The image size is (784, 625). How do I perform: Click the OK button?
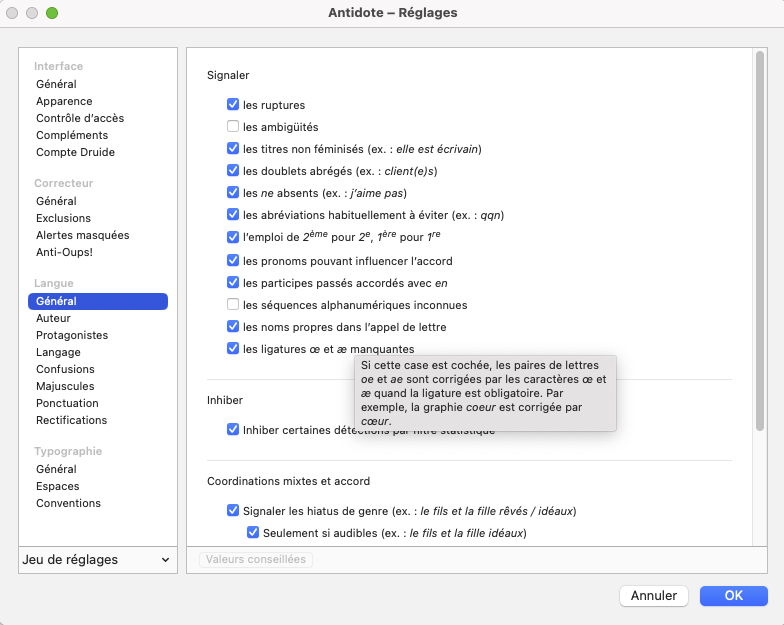(x=733, y=595)
